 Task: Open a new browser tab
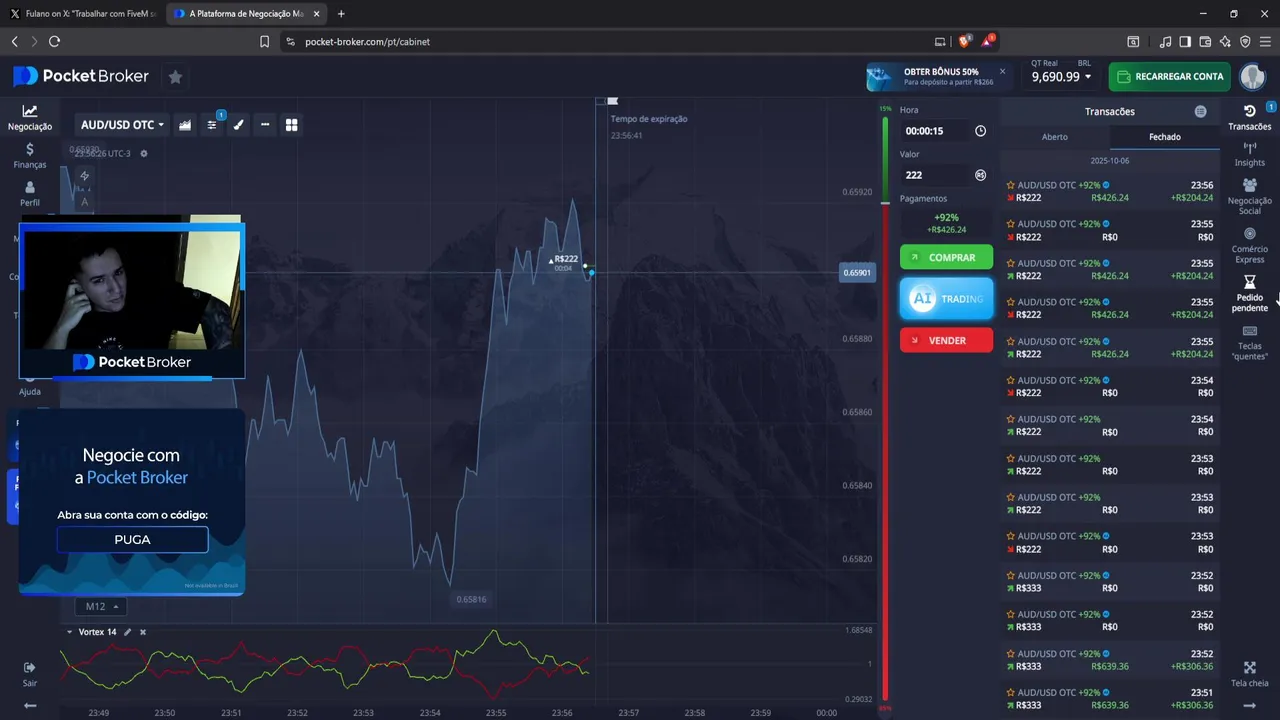point(341,14)
